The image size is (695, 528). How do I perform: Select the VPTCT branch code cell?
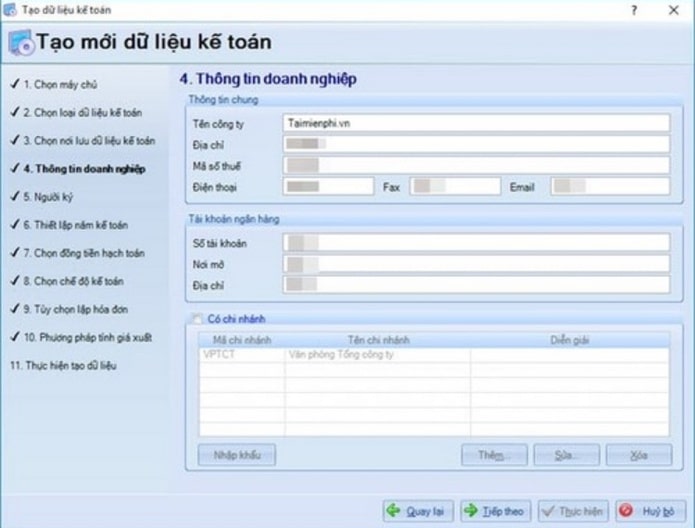[x=242, y=355]
